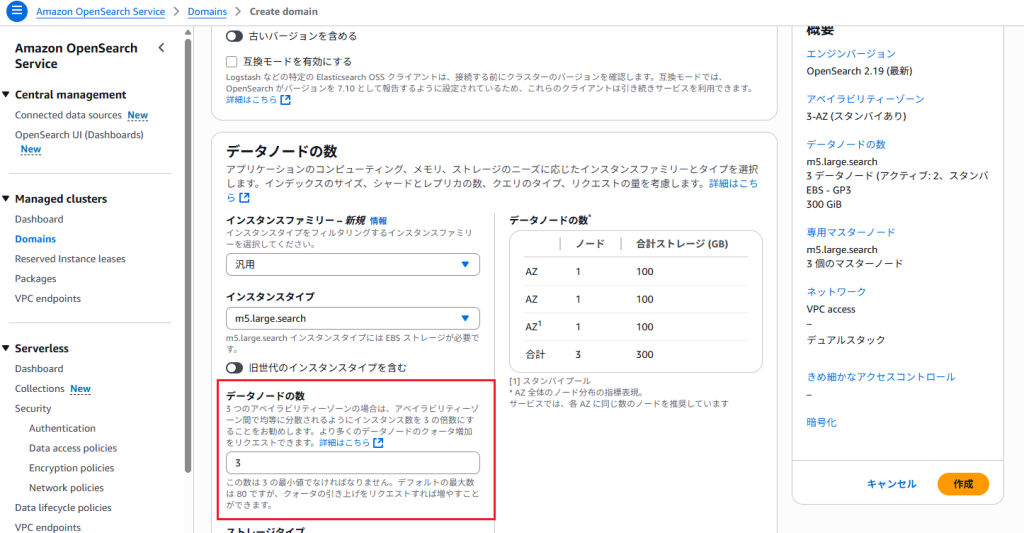
Task: Open VPC endpoints under Managed clusters
Action: pyautogui.click(x=48, y=299)
